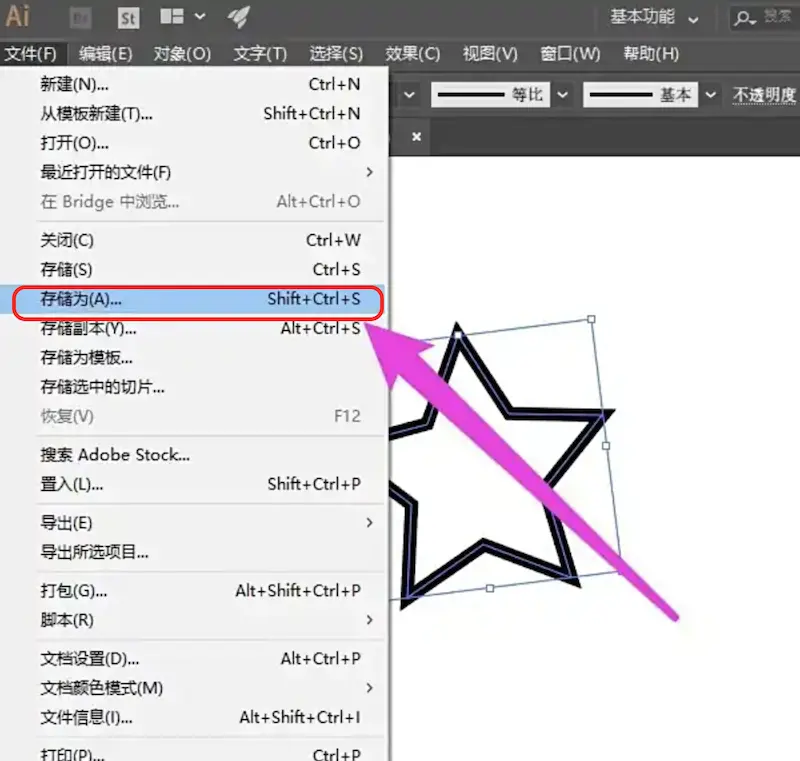Close the document tab with X
Viewport: 800px width, 761px height.
click(417, 136)
